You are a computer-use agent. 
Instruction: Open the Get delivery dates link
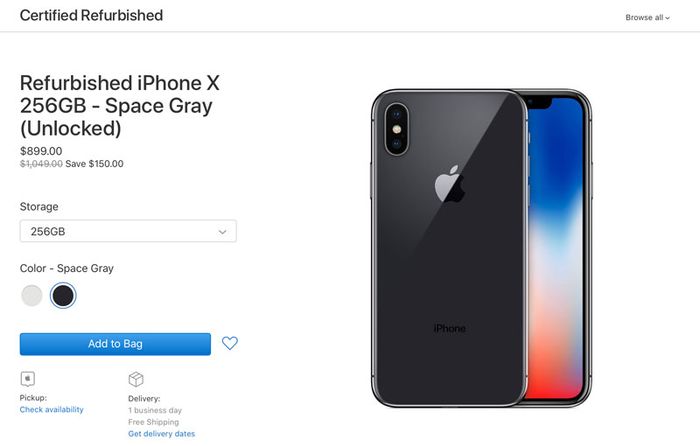point(162,433)
